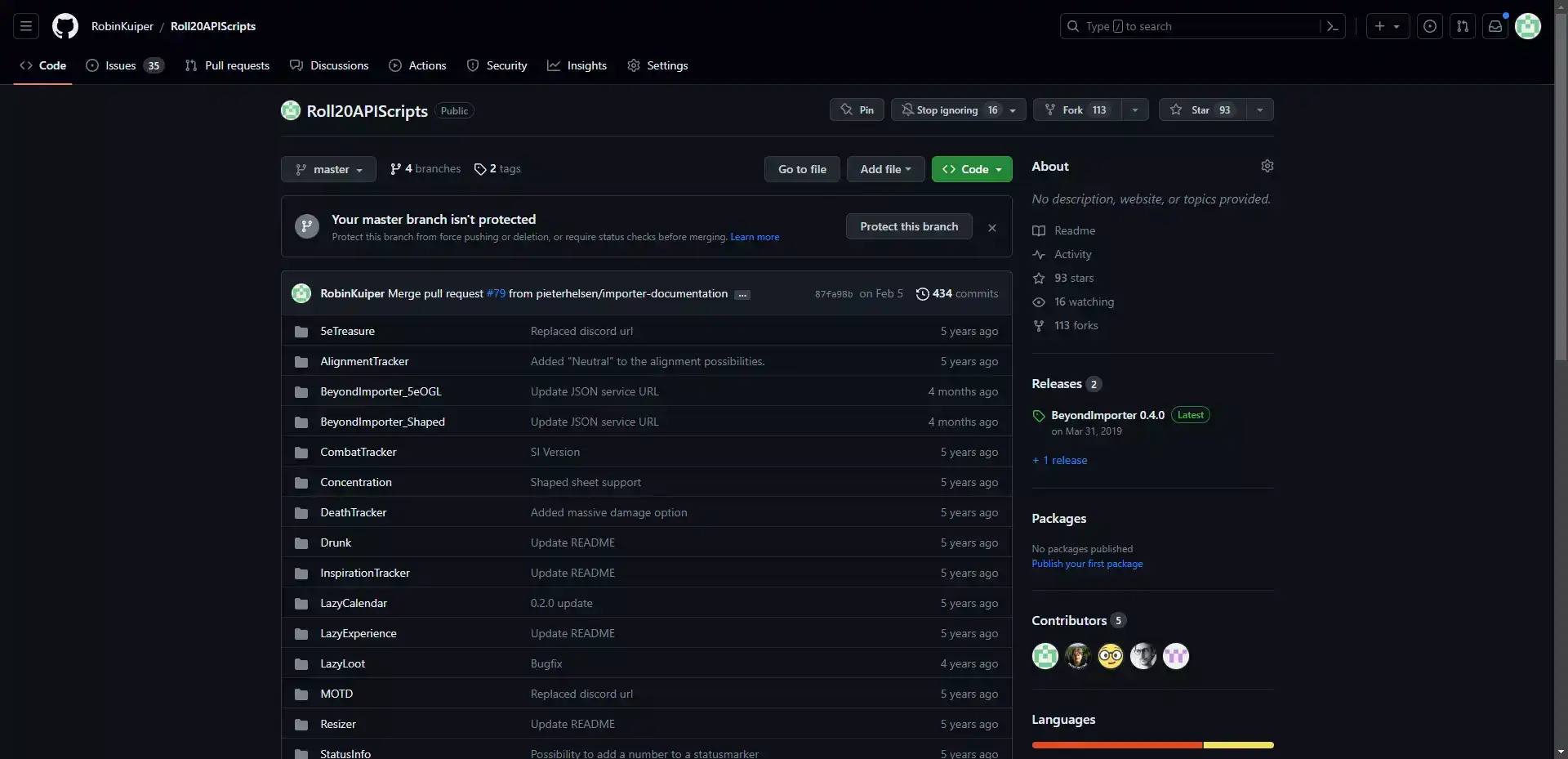Click the Concentration folder icon

click(x=301, y=482)
